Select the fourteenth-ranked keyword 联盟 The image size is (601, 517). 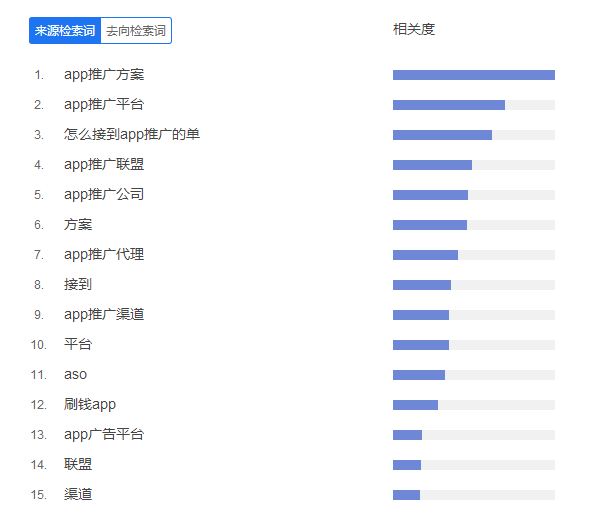[78, 464]
